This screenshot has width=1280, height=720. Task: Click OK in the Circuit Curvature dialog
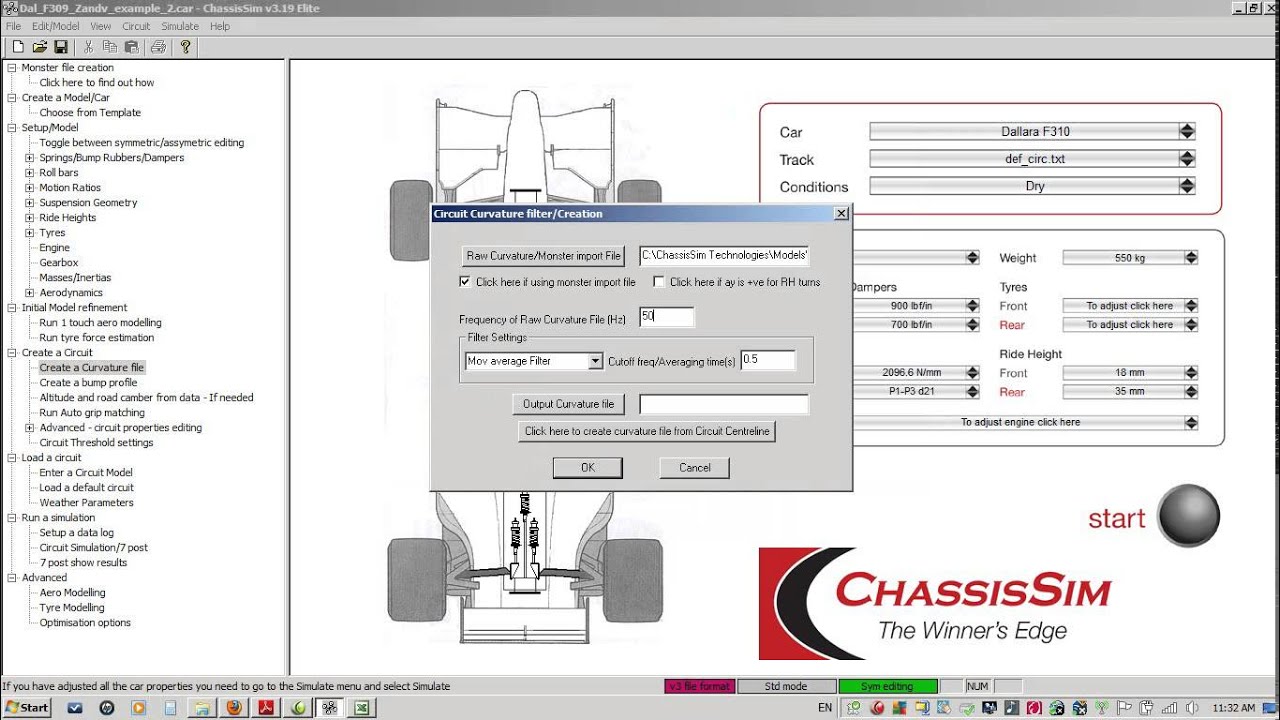(588, 467)
